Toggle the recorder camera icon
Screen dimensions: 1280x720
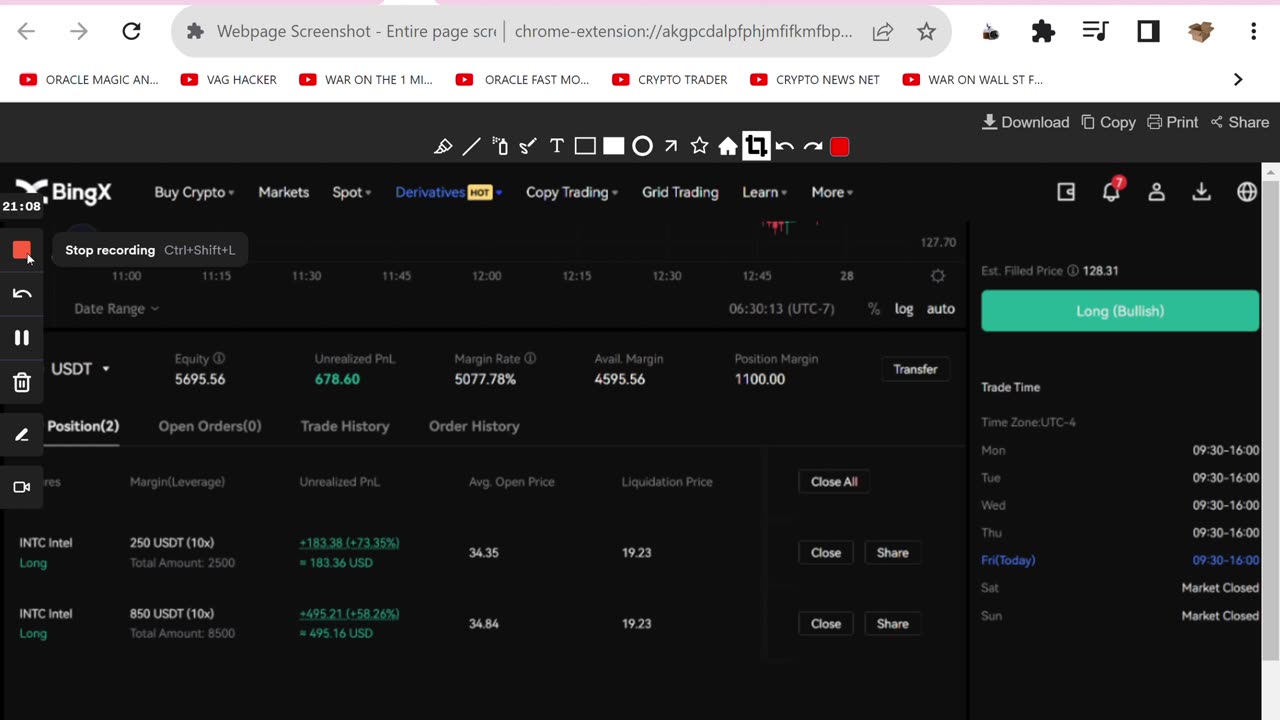pyautogui.click(x=22, y=487)
